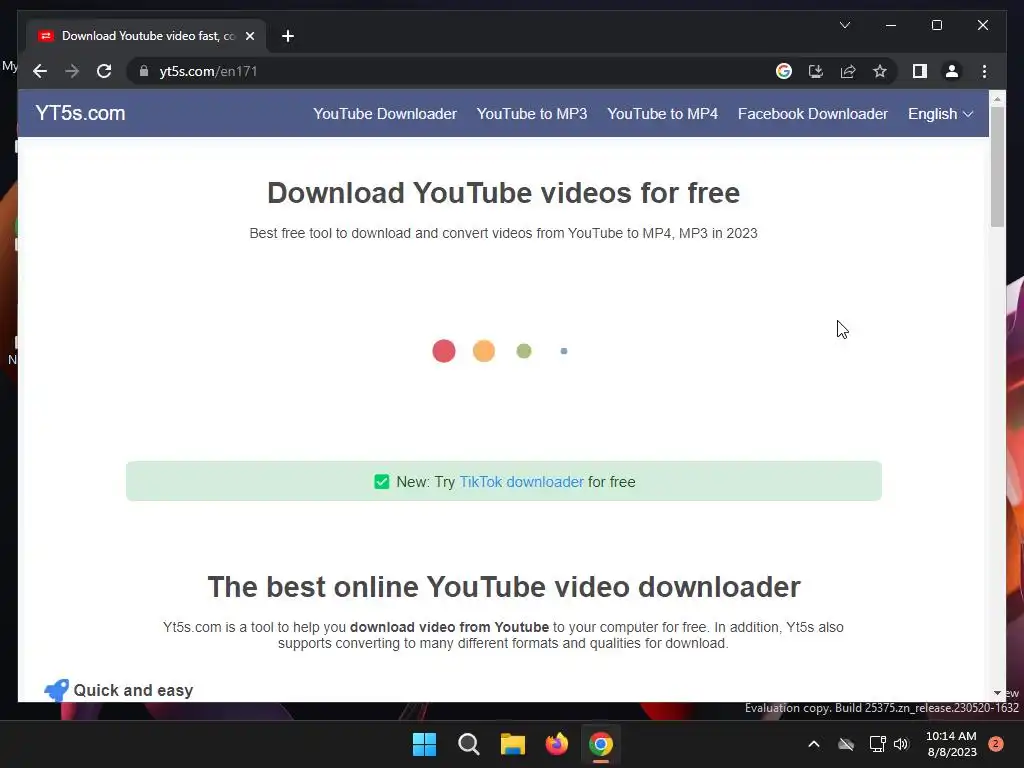Go back using the browser back arrow

[40, 71]
